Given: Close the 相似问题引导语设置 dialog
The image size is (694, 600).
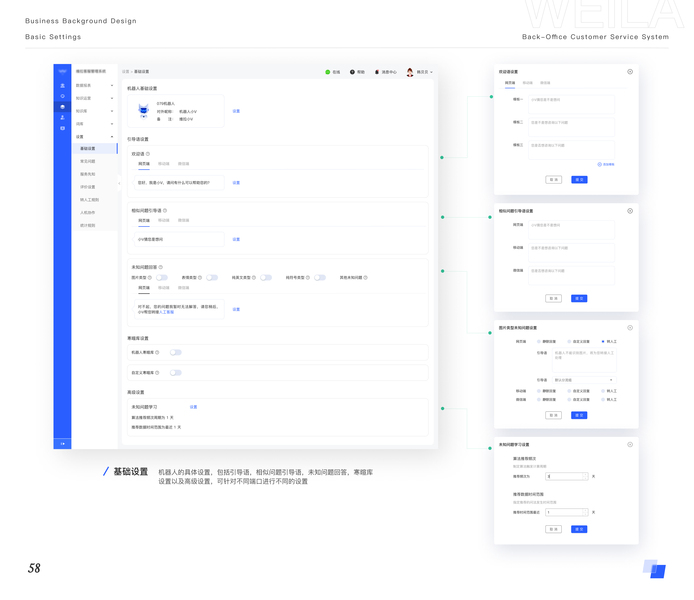Looking at the screenshot, I should click(630, 211).
